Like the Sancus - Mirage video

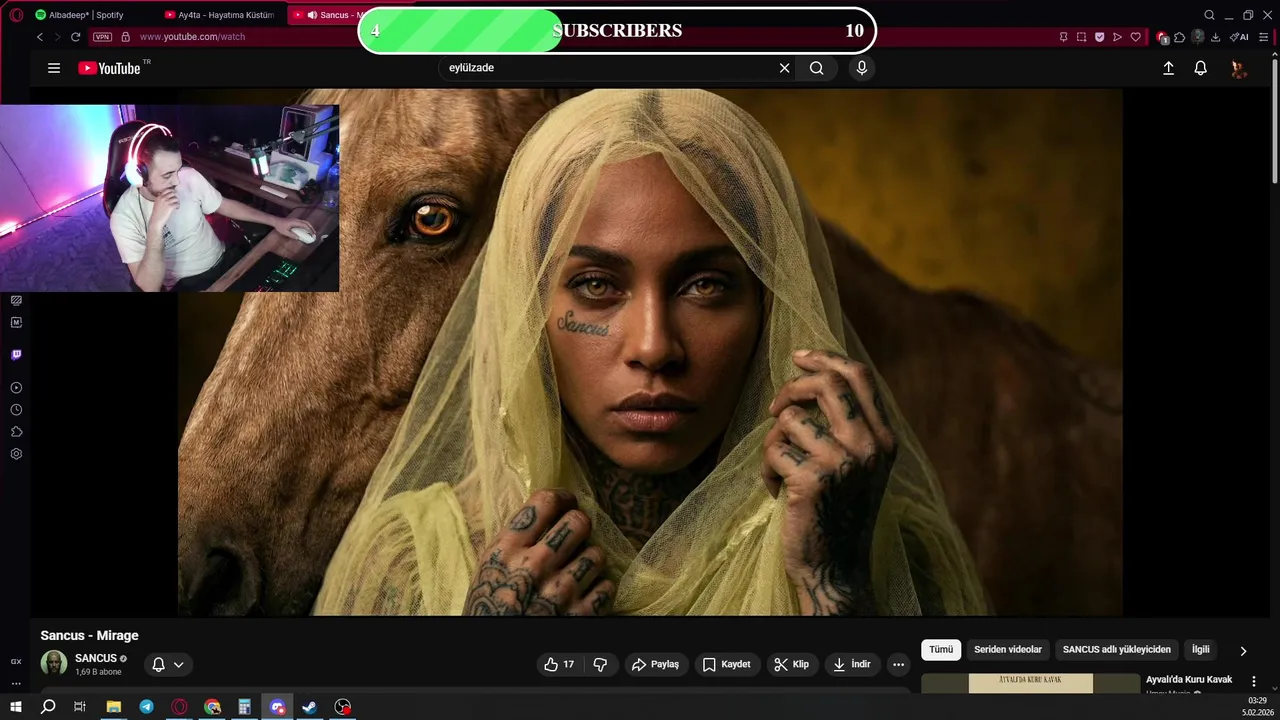coord(559,664)
